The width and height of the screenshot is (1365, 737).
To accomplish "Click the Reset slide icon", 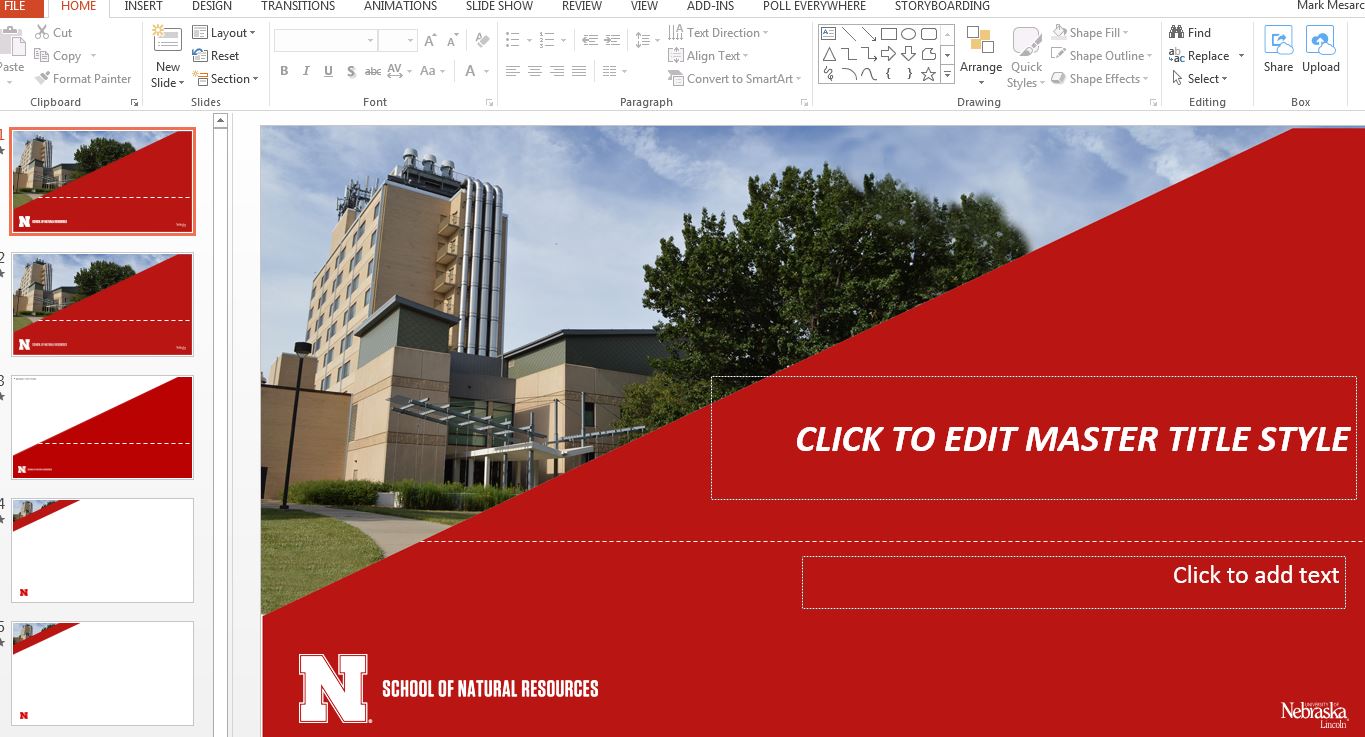I will click(216, 56).
